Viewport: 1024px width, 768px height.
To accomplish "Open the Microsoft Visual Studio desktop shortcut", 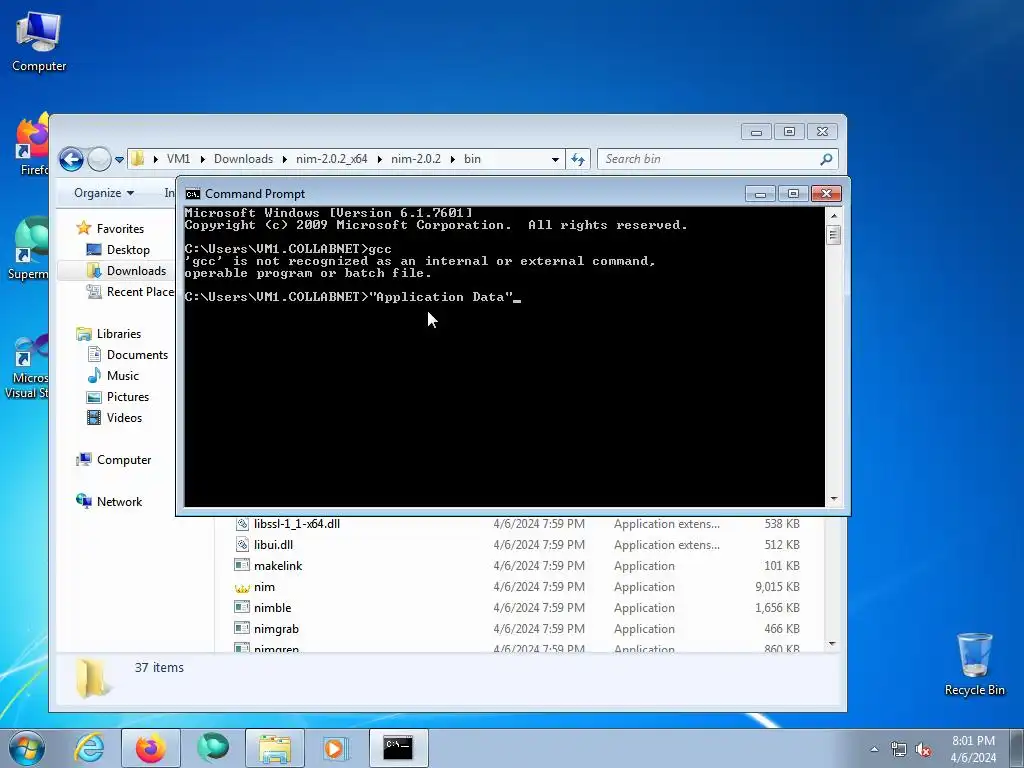I will (x=27, y=366).
